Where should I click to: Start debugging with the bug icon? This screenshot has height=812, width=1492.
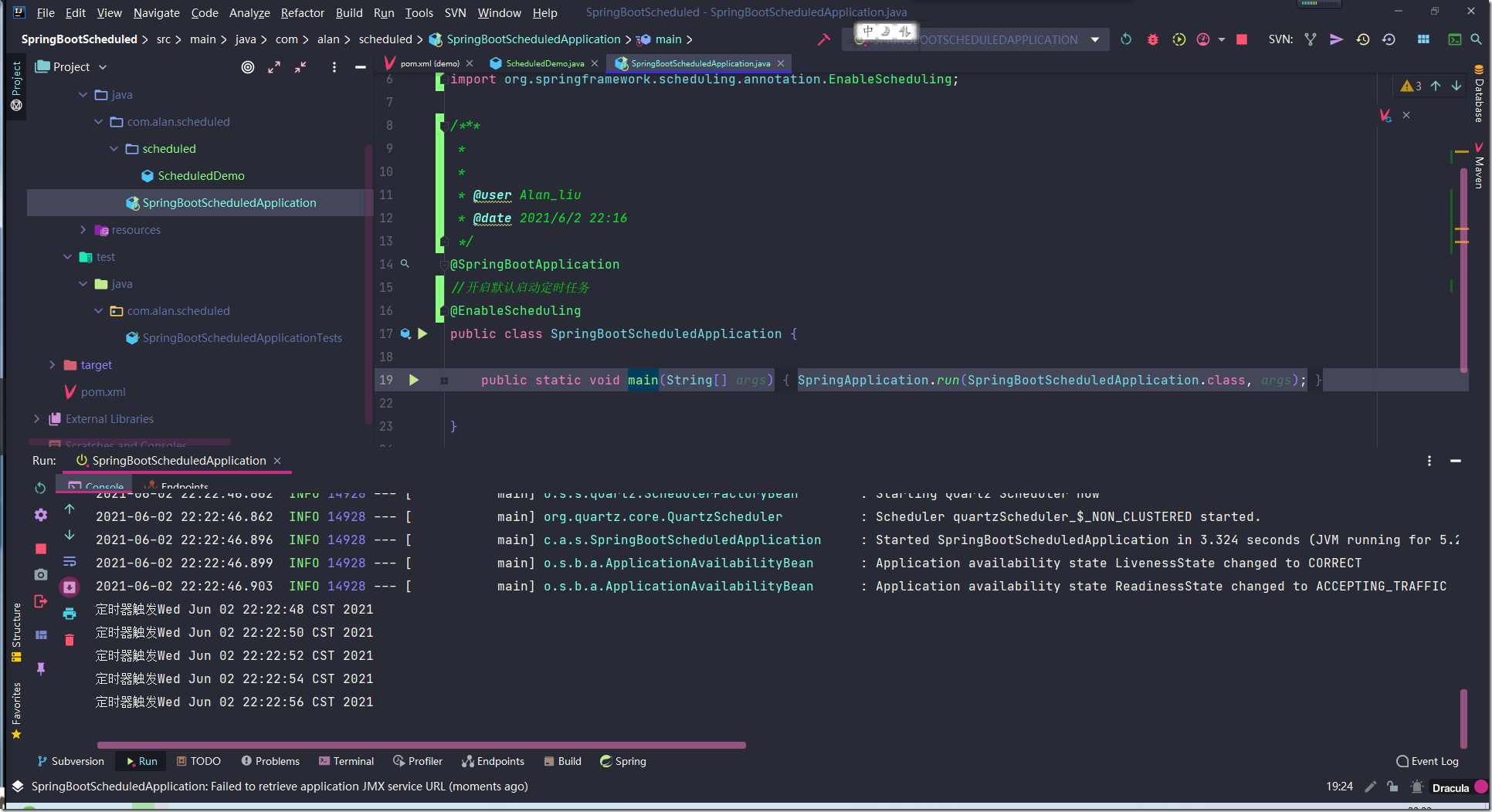click(x=1152, y=39)
